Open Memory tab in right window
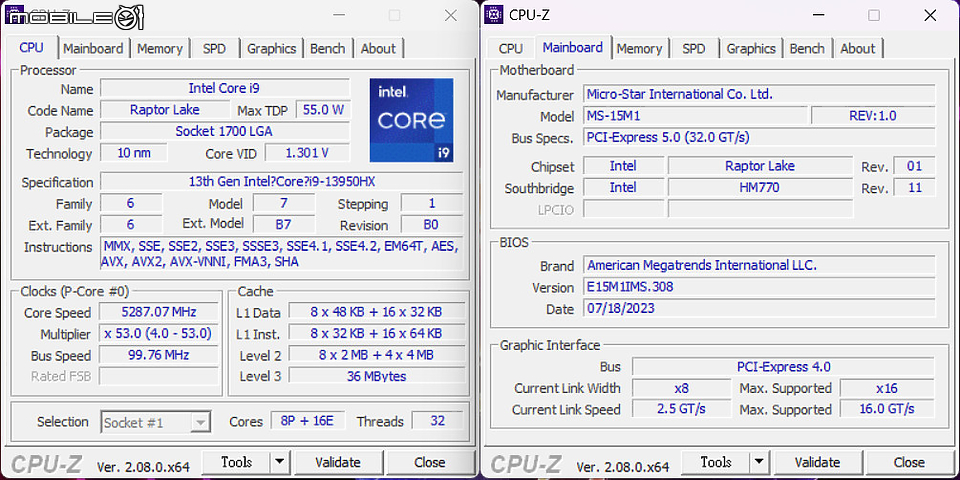 pyautogui.click(x=639, y=48)
